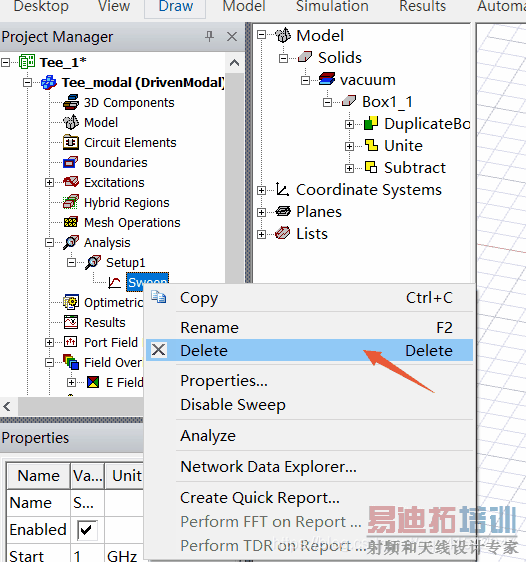Open Properties... from context menu
Screen dimensions: 526x562
[x=310, y=381]
